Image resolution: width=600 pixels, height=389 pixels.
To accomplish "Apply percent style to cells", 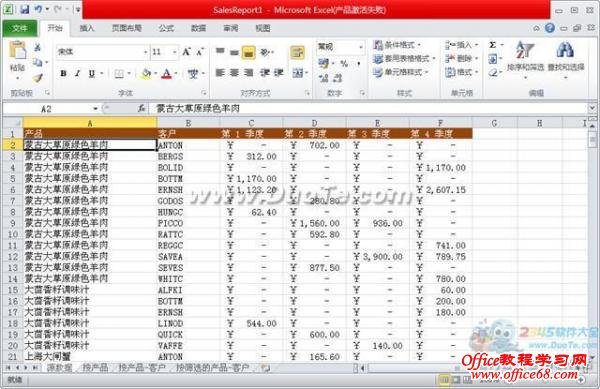I will pyautogui.click(x=344, y=63).
